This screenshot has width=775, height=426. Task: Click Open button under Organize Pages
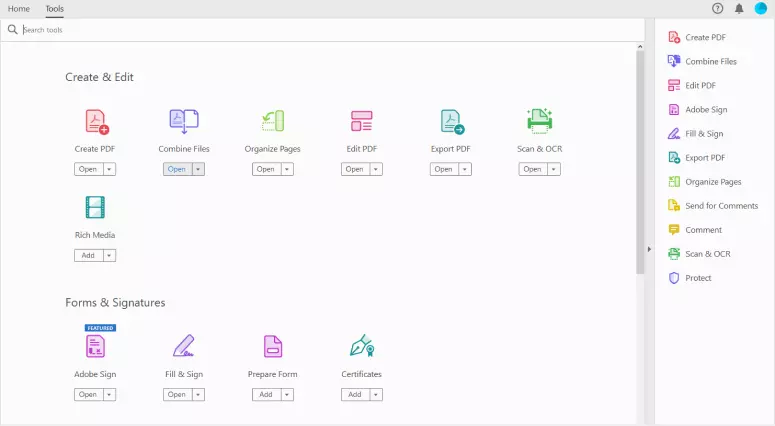(266, 169)
